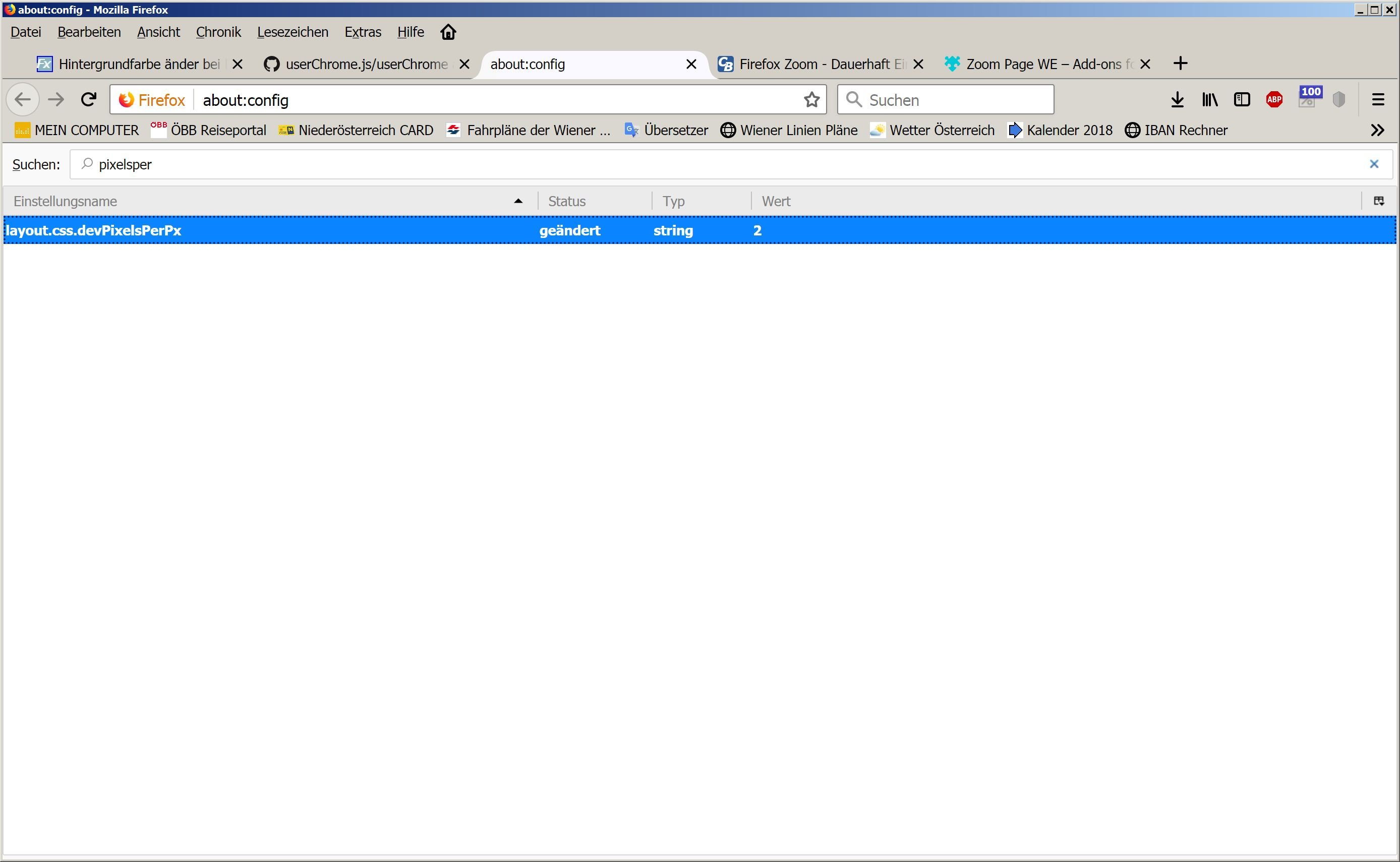The width and height of the screenshot is (1400, 862).
Task: Open column picker in preferences table
Action: point(1378,201)
